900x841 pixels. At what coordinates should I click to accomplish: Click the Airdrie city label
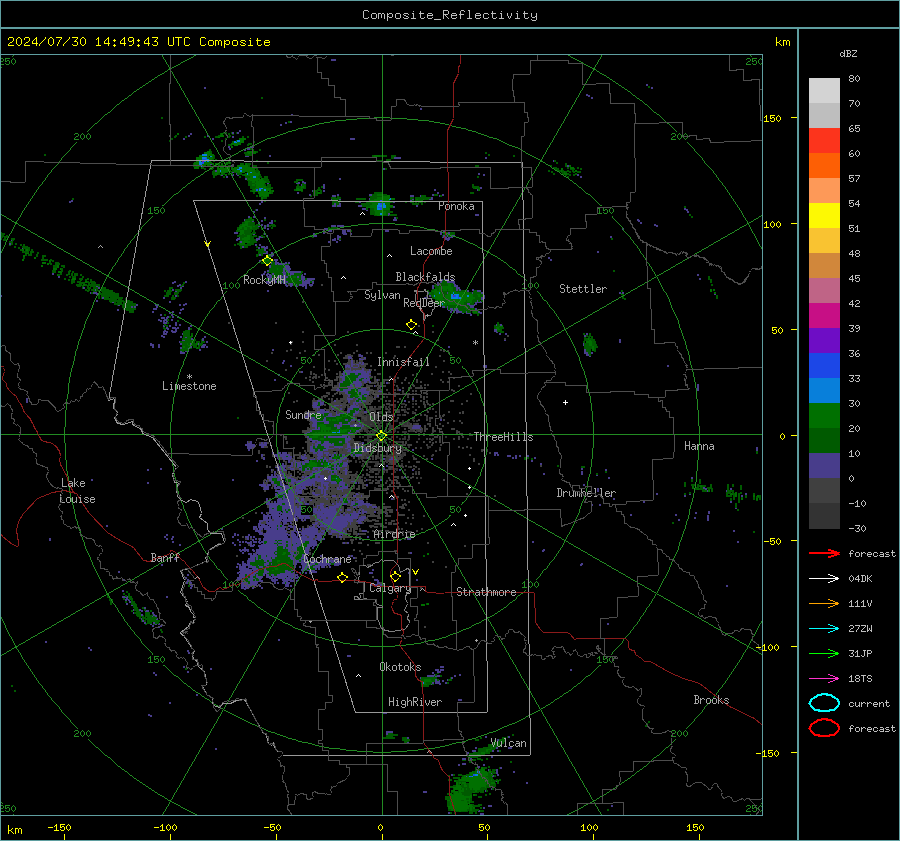(x=394, y=534)
